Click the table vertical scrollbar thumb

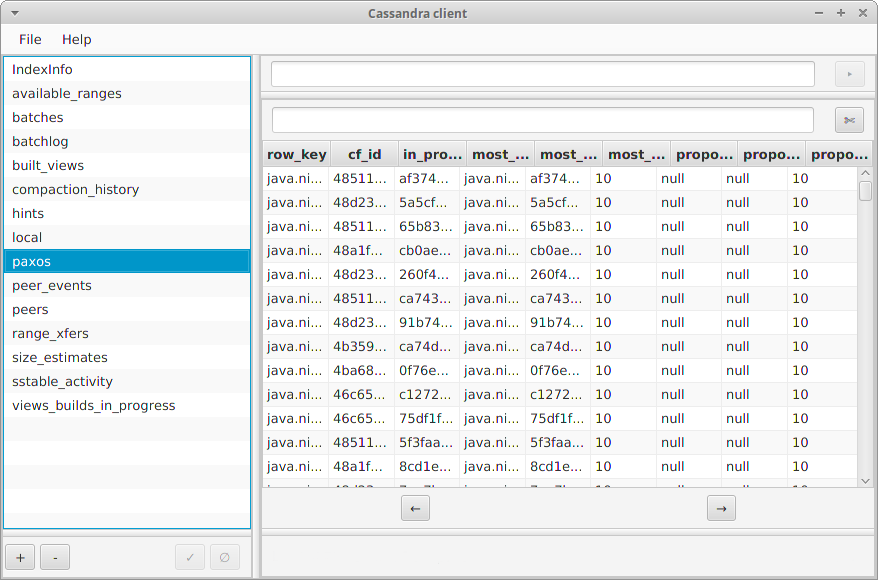click(865, 190)
